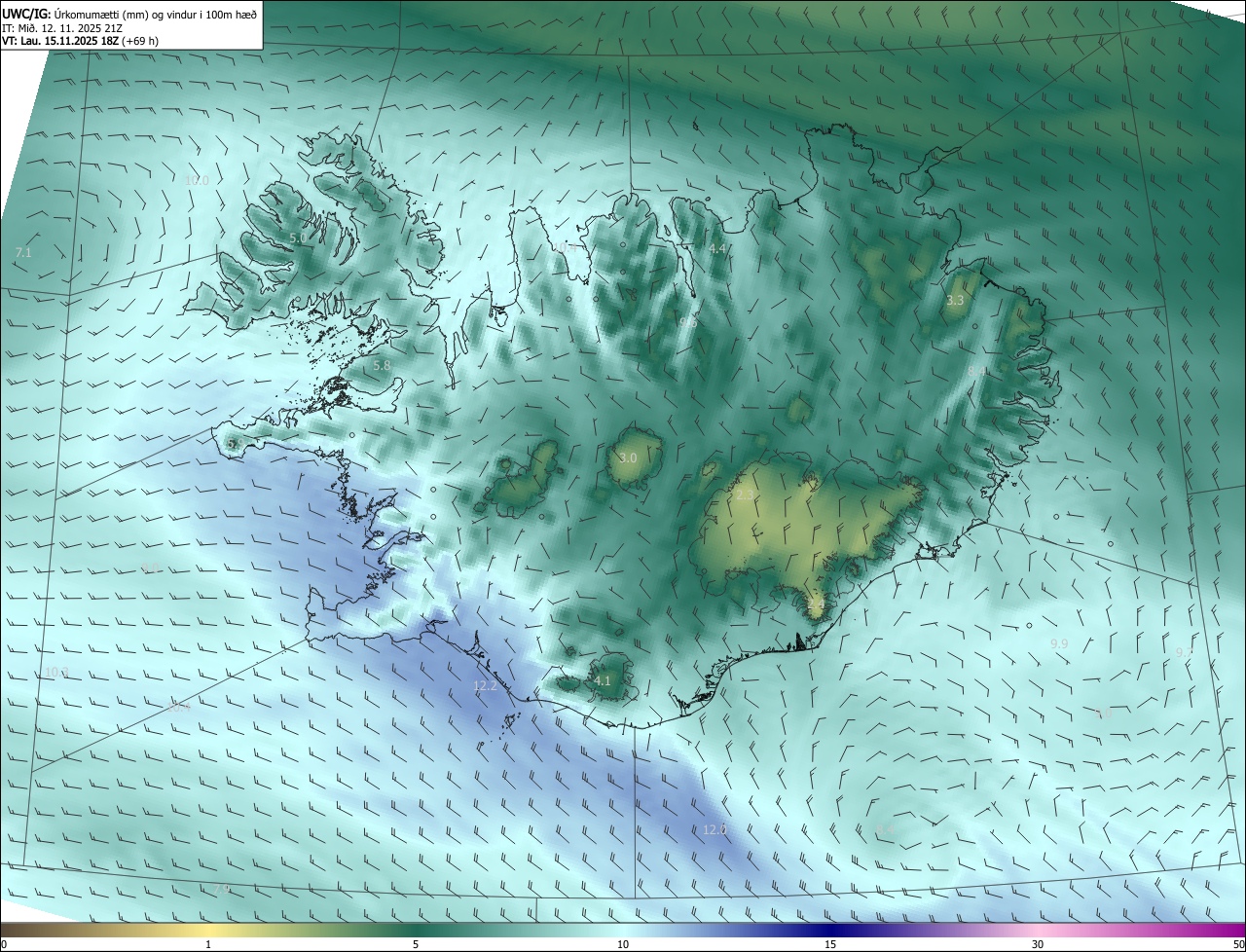Click the "UWC/IG:" title text

pos(26,15)
